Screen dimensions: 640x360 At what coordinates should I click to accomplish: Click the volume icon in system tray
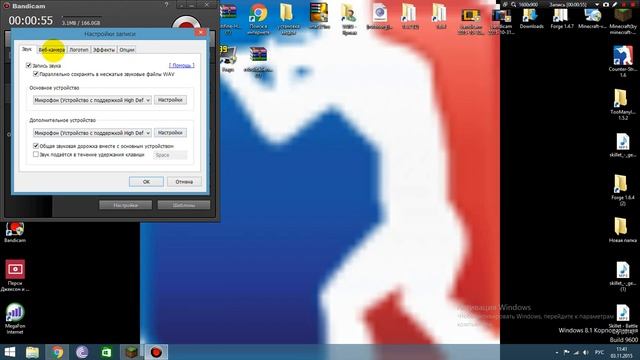click(x=586, y=352)
